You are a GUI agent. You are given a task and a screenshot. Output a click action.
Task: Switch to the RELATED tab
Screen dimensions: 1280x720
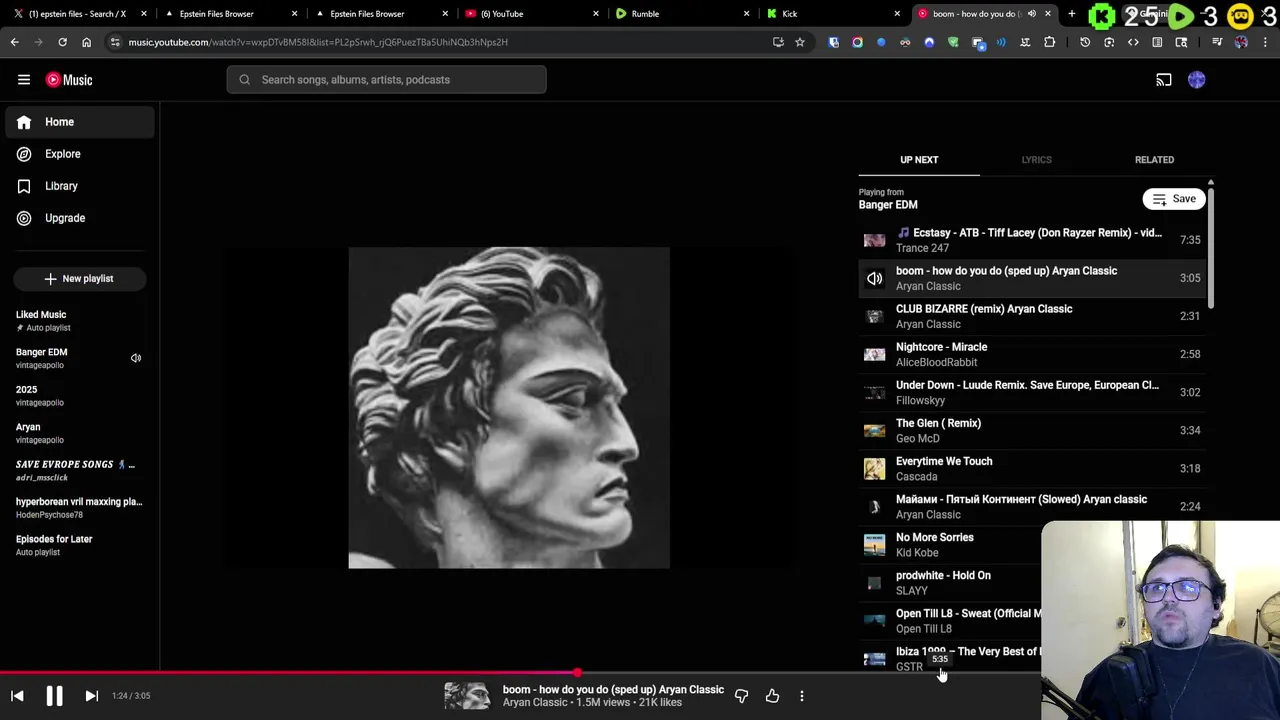(x=1154, y=160)
